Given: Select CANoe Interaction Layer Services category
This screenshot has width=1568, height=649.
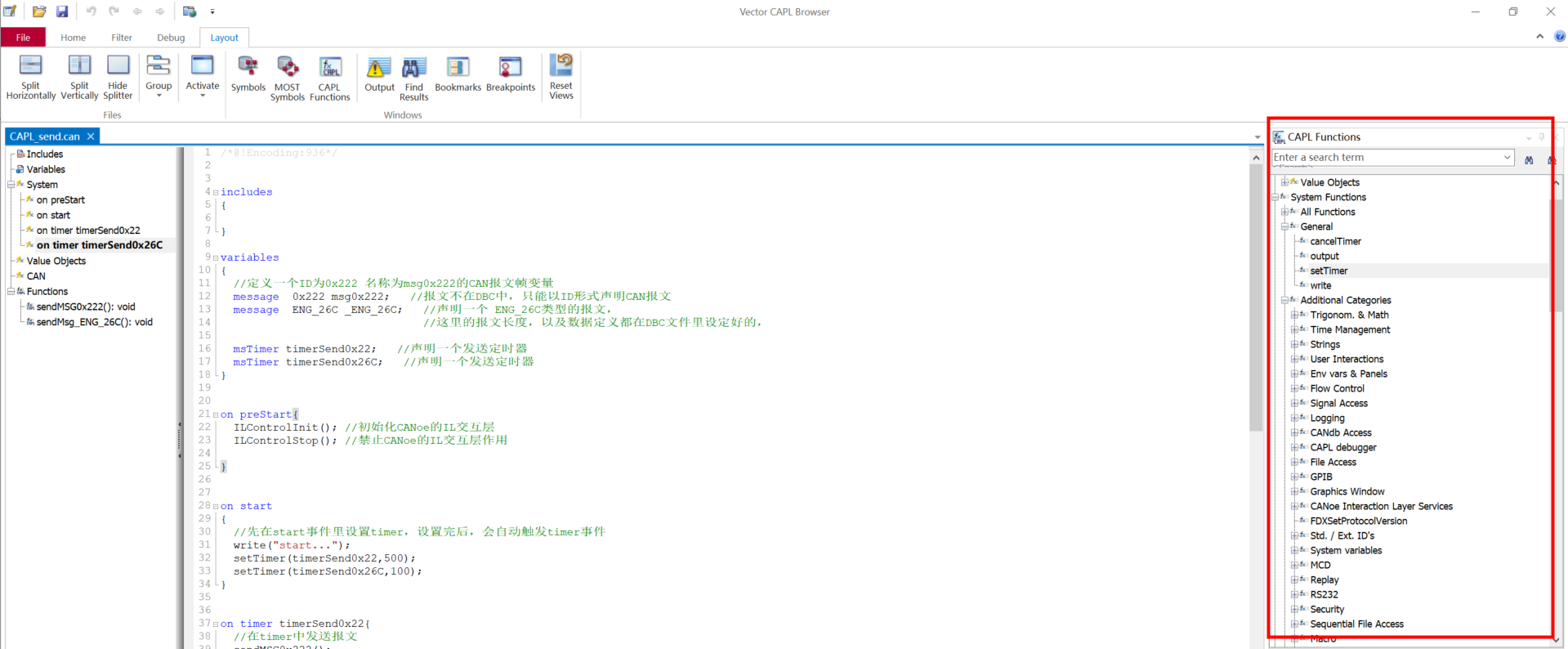Looking at the screenshot, I should tap(1381, 506).
